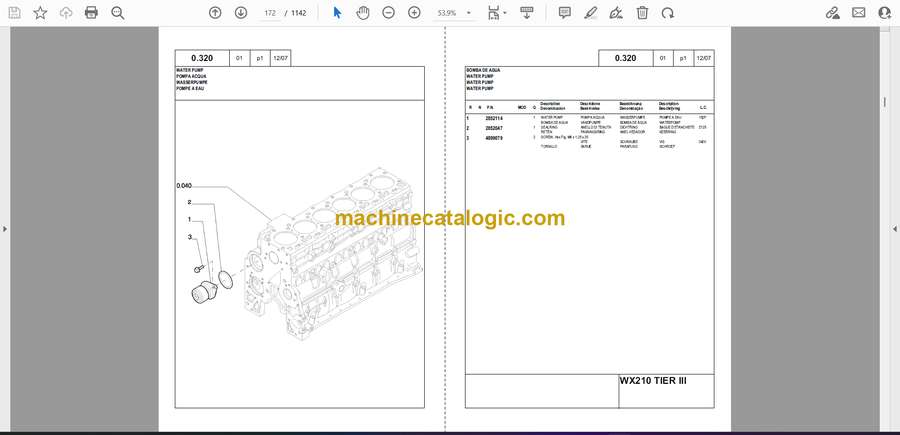Click the vertical scrollbar thumb

pos(885,102)
